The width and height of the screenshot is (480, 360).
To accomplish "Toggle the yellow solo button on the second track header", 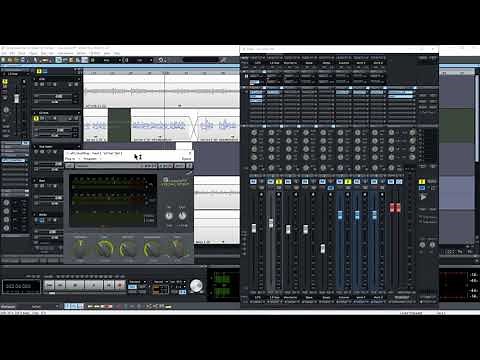I will click(36, 119).
